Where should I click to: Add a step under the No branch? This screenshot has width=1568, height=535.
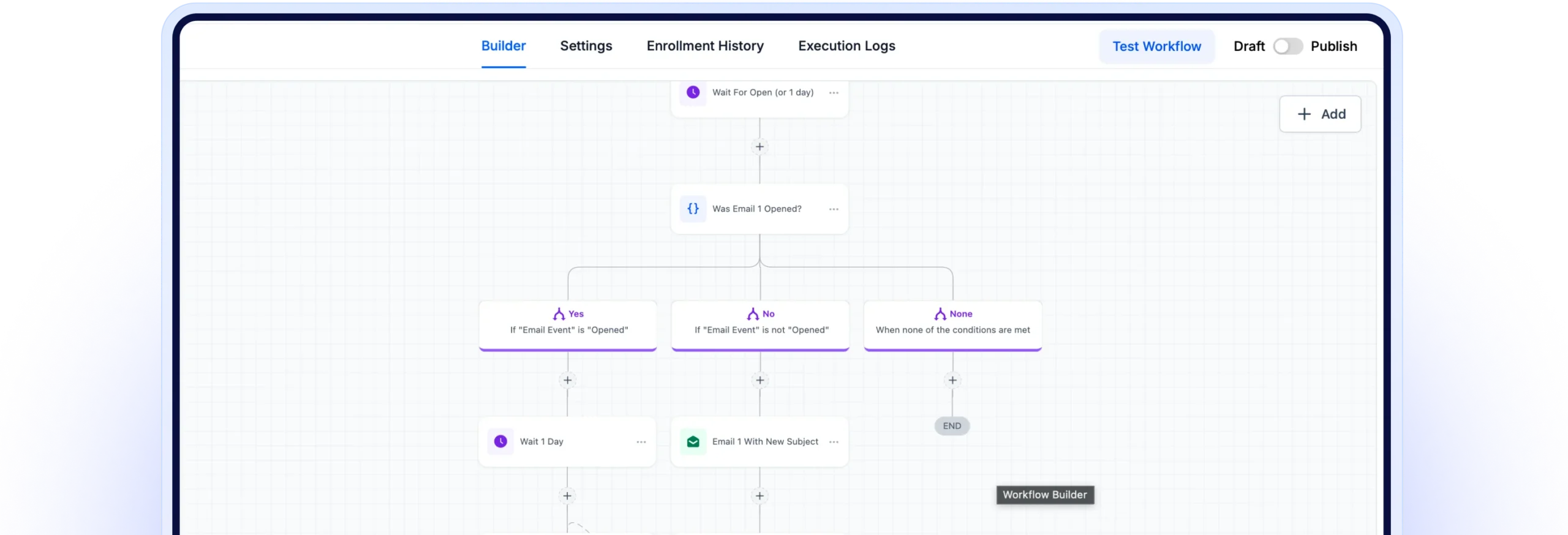760,381
